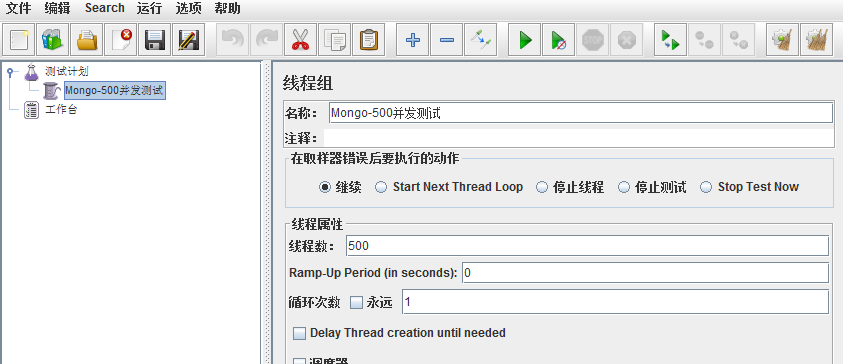This screenshot has height=364, width=843.
Task: Open the 文件 menu
Action: pyautogui.click(x=18, y=8)
